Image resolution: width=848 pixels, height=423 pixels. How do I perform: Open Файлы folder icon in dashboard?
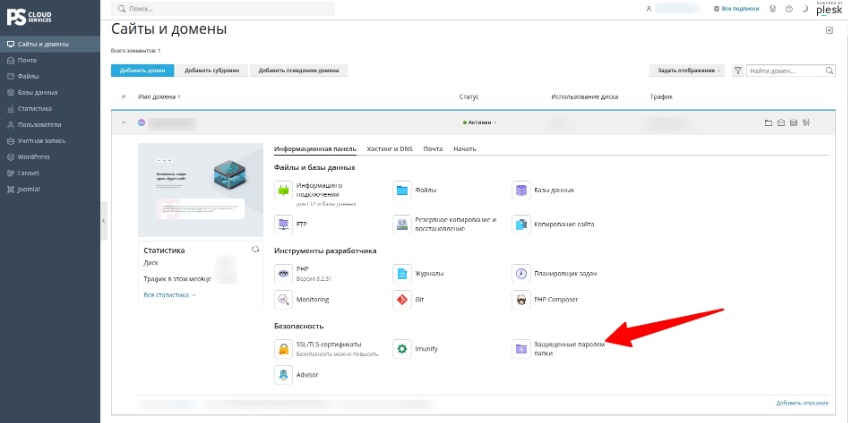click(x=402, y=190)
